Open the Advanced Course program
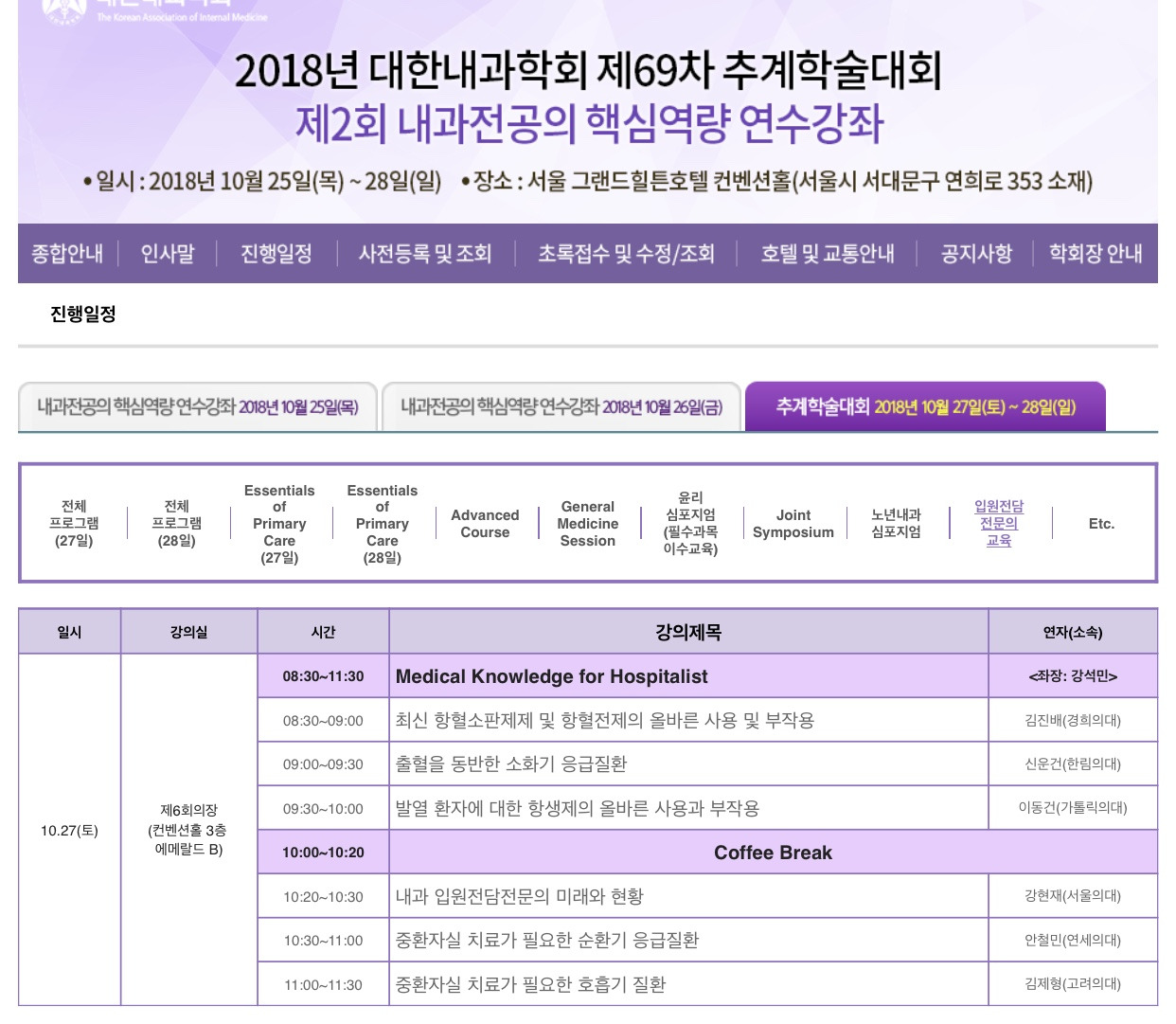Screen dimensions: 1176x1024 [x=485, y=524]
